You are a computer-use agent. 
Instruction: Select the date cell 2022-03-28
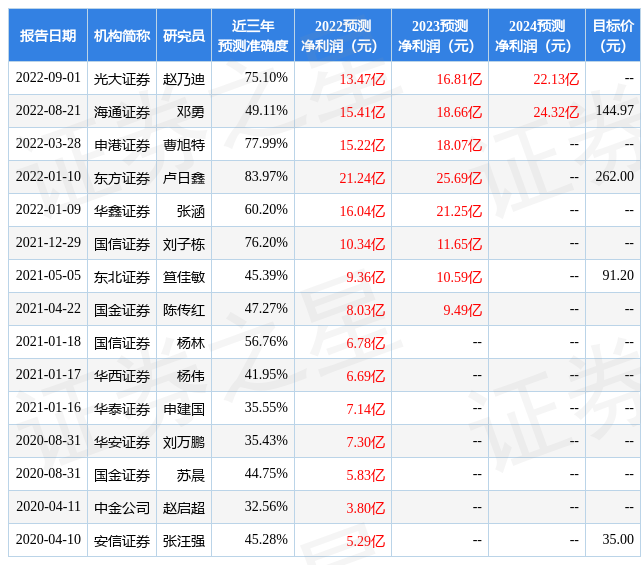pyautogui.click(x=48, y=143)
